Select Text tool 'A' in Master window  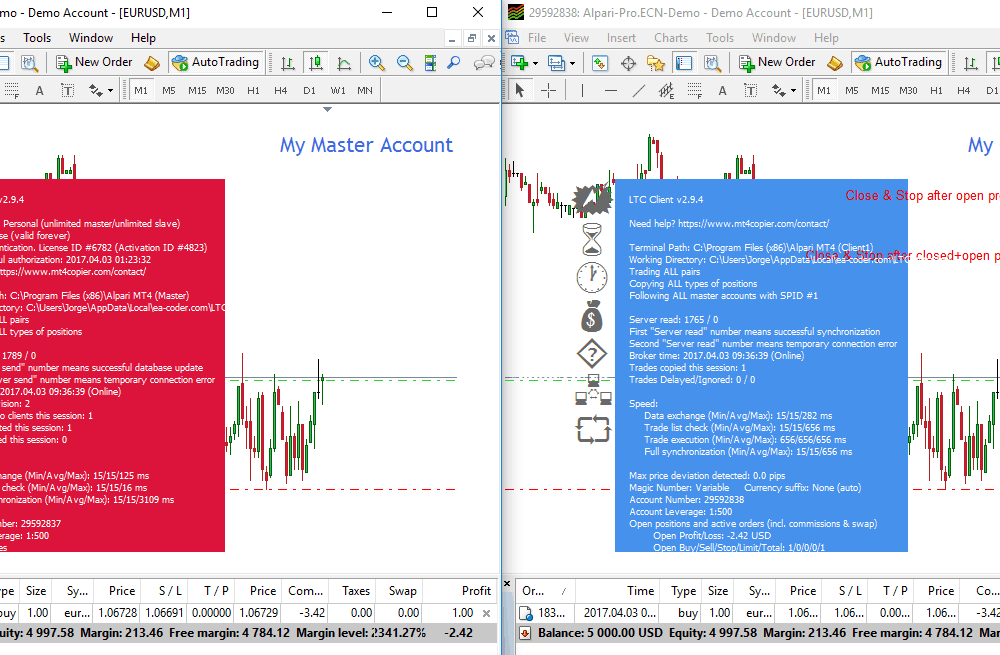tap(40, 91)
